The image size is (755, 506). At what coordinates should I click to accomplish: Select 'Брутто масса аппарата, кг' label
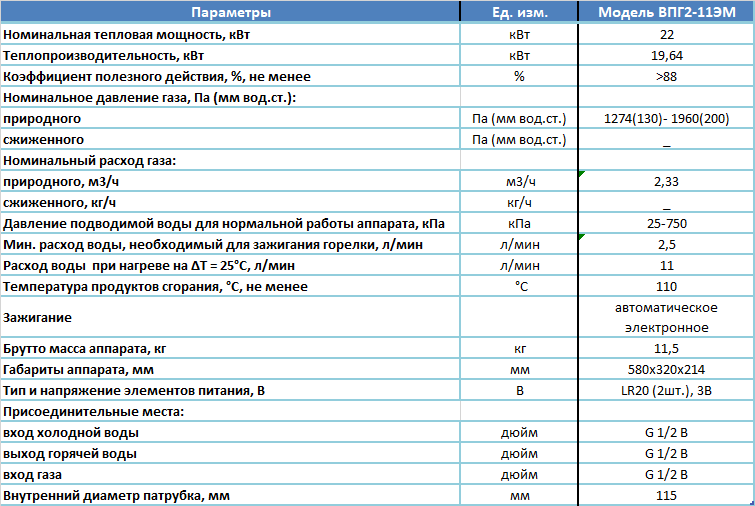coord(230,349)
